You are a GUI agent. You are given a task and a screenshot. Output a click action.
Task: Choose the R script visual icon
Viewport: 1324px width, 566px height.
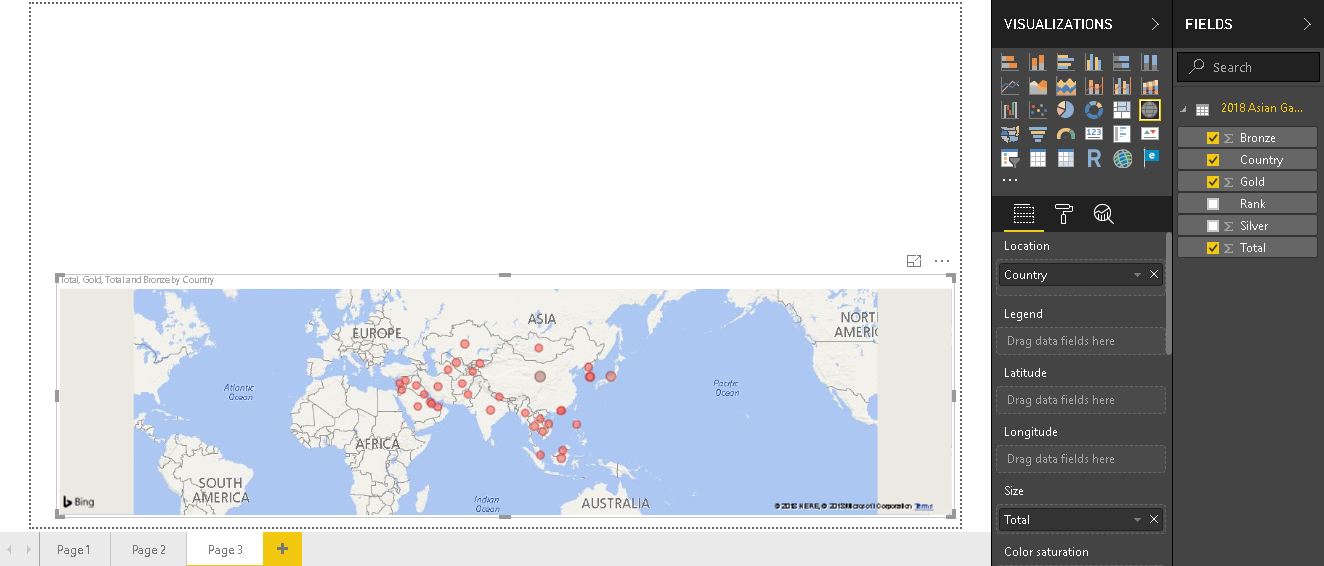coord(1094,158)
